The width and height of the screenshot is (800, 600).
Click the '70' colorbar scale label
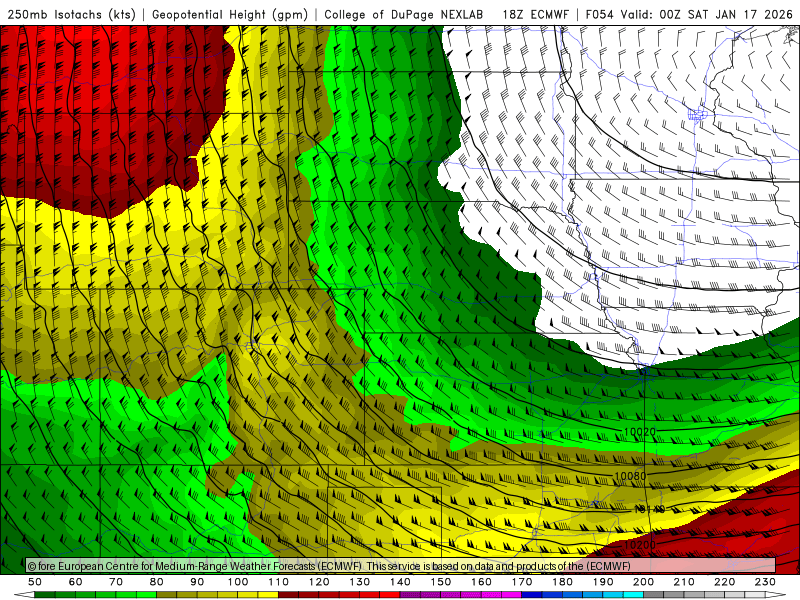(x=116, y=582)
